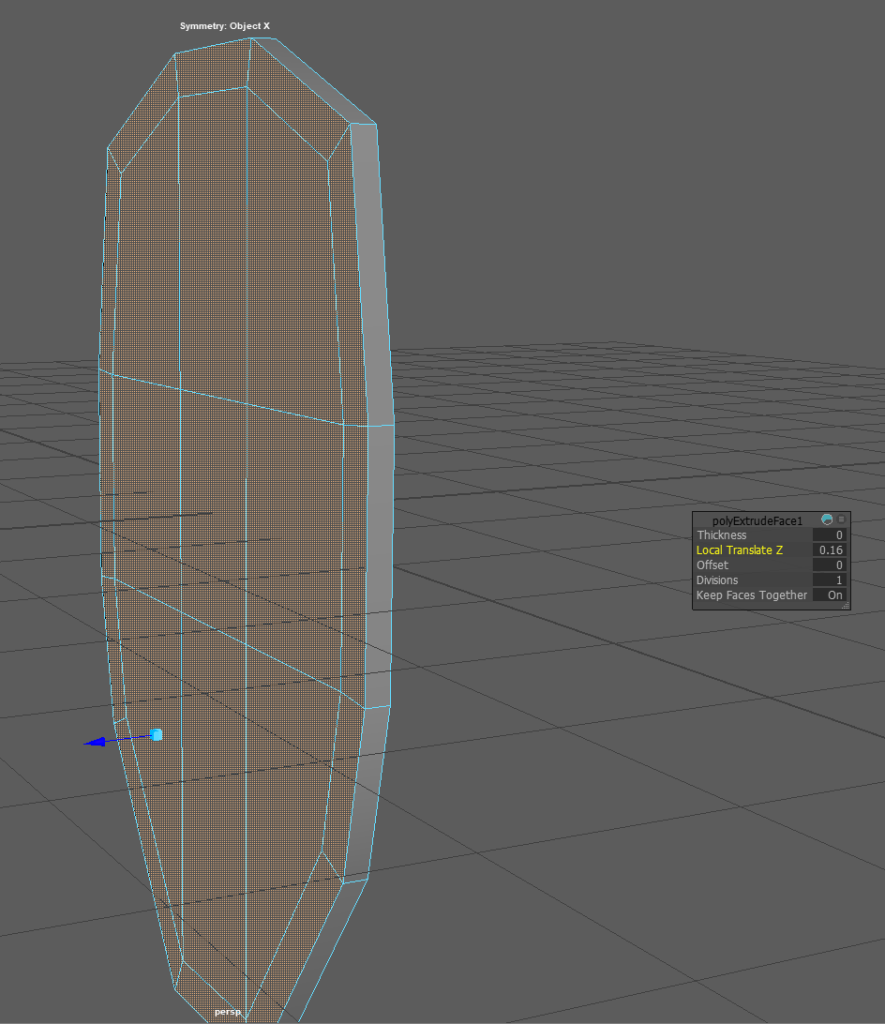Click the small square icon in polyExtrudeFace1 header
The image size is (885, 1024).
click(x=842, y=520)
